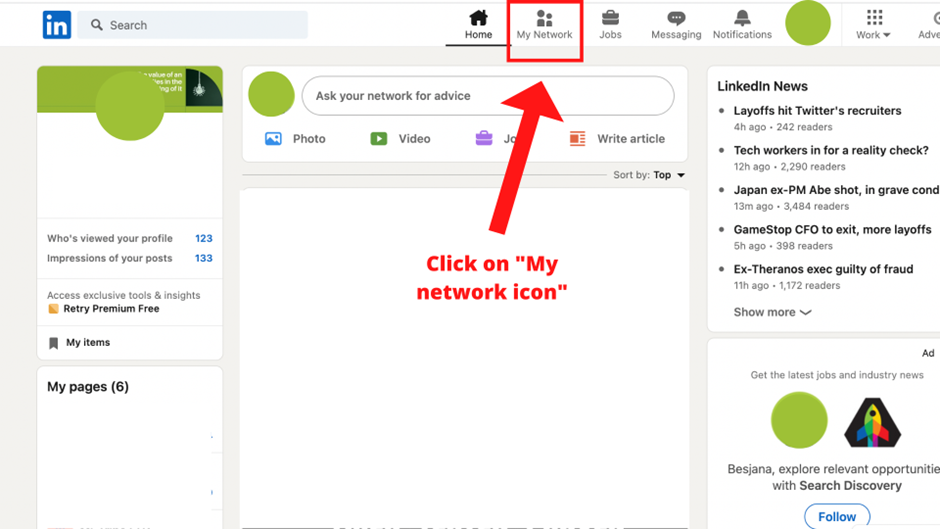Click the Home house icon

(478, 18)
